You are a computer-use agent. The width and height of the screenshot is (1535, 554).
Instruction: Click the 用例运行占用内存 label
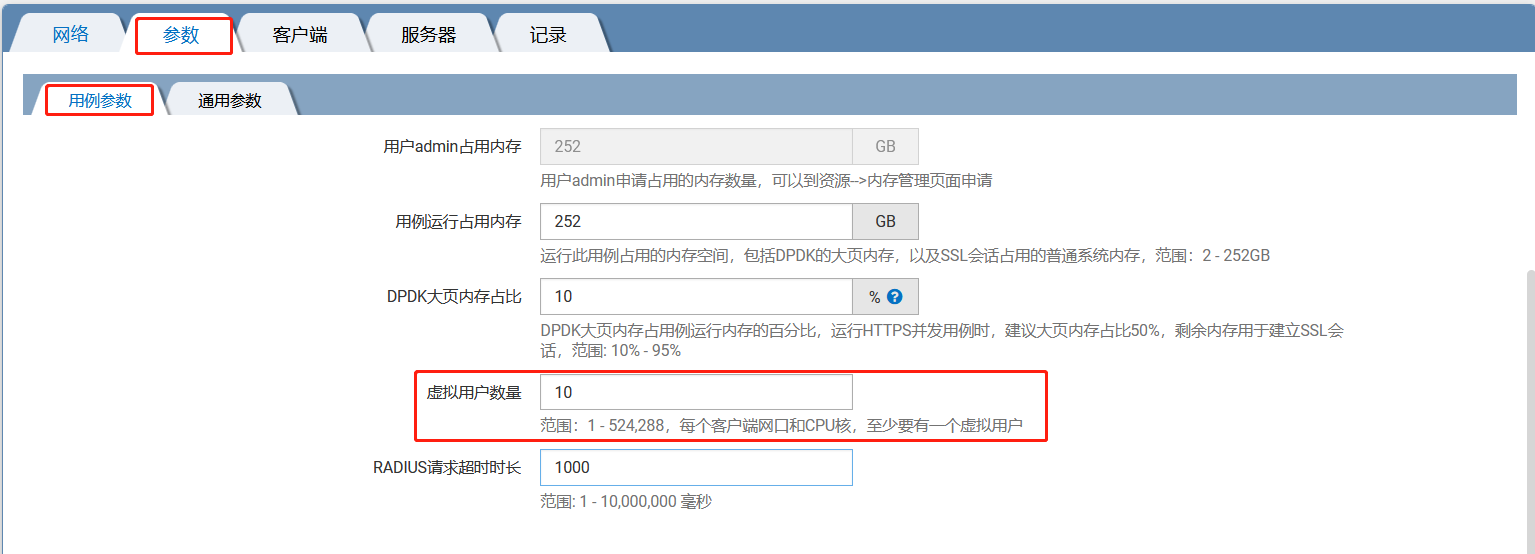tap(458, 222)
